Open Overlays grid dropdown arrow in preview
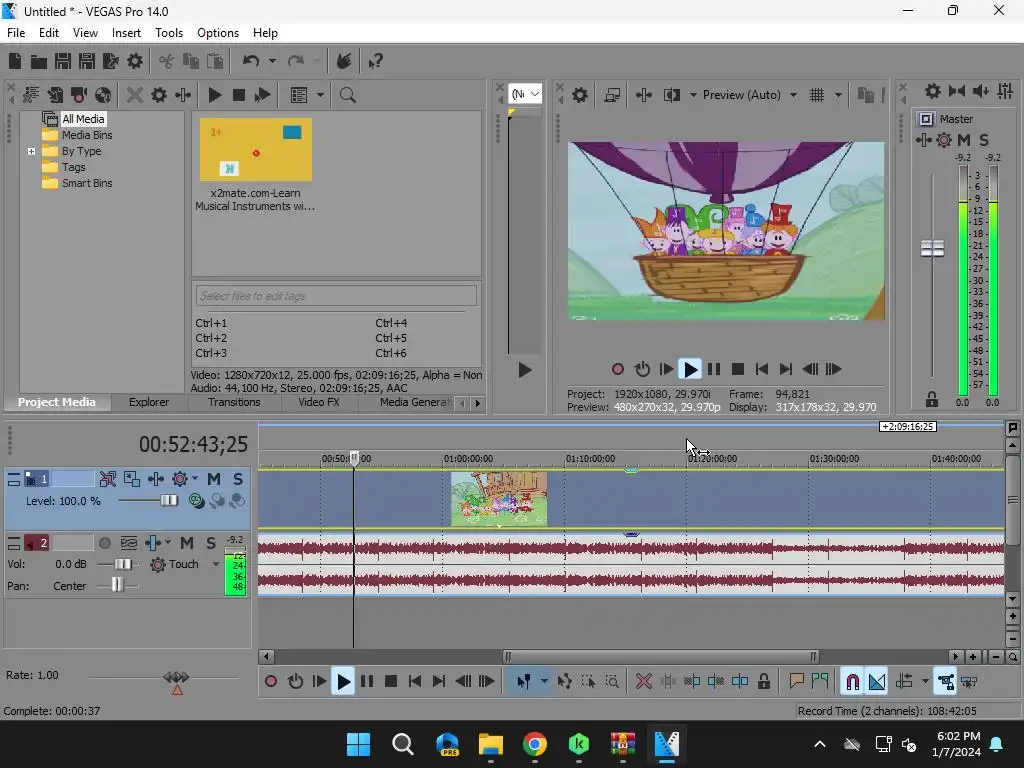This screenshot has height=768, width=1024. click(839, 95)
